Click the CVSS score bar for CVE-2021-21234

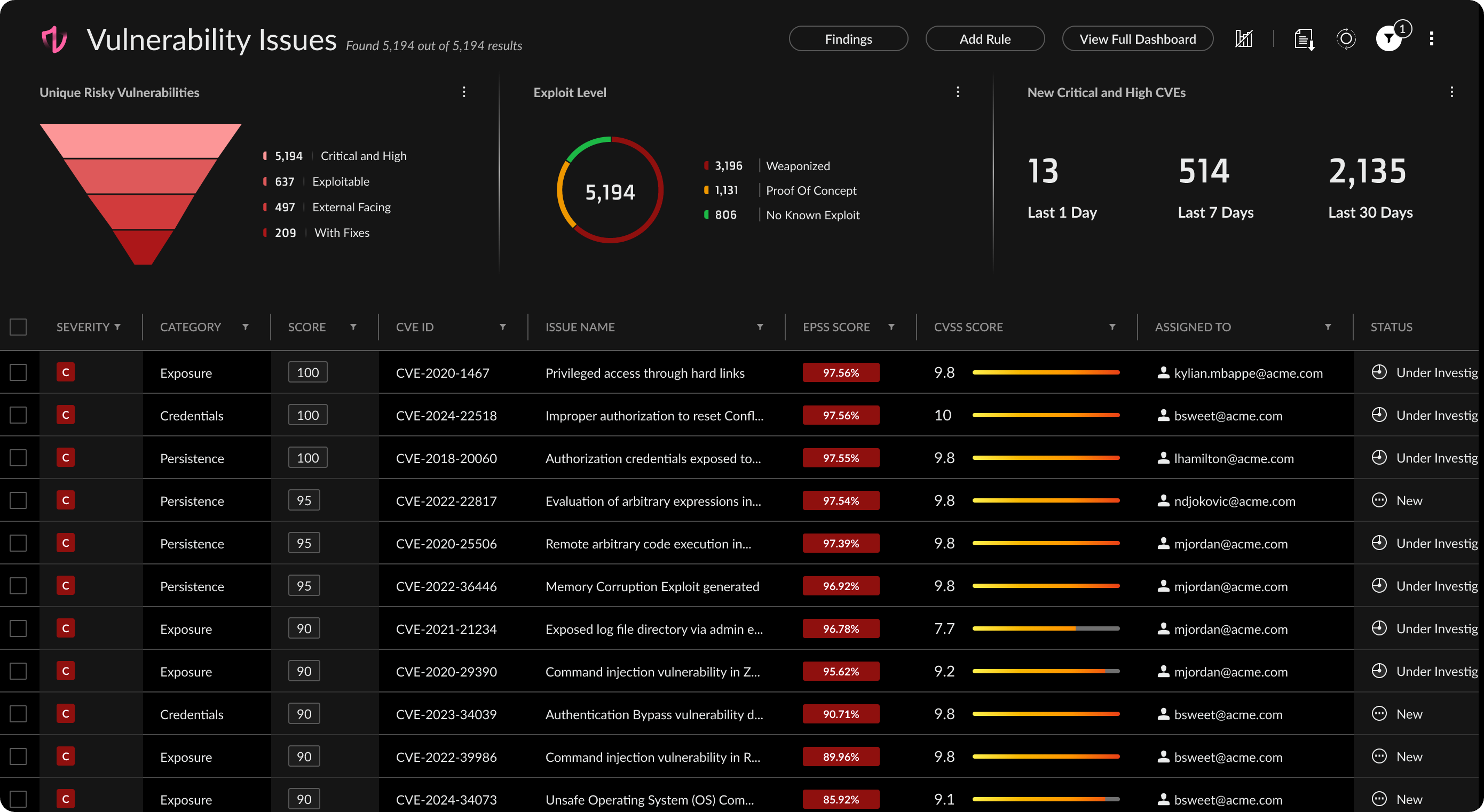coord(1046,628)
